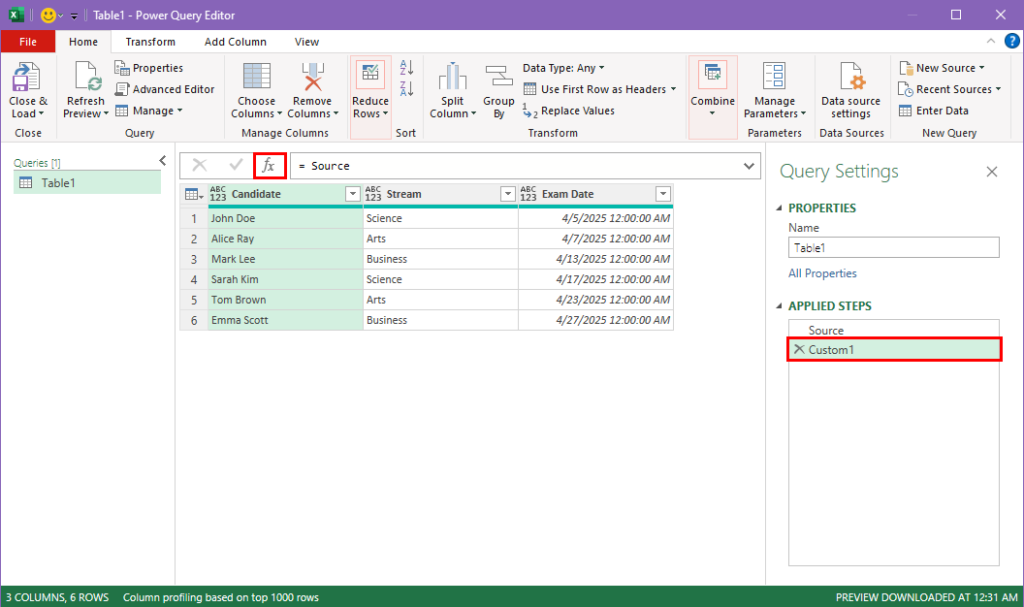Screen dimensions: 1024x607
Task: Click the smiley feedback icon in title bar
Action: 48,15
